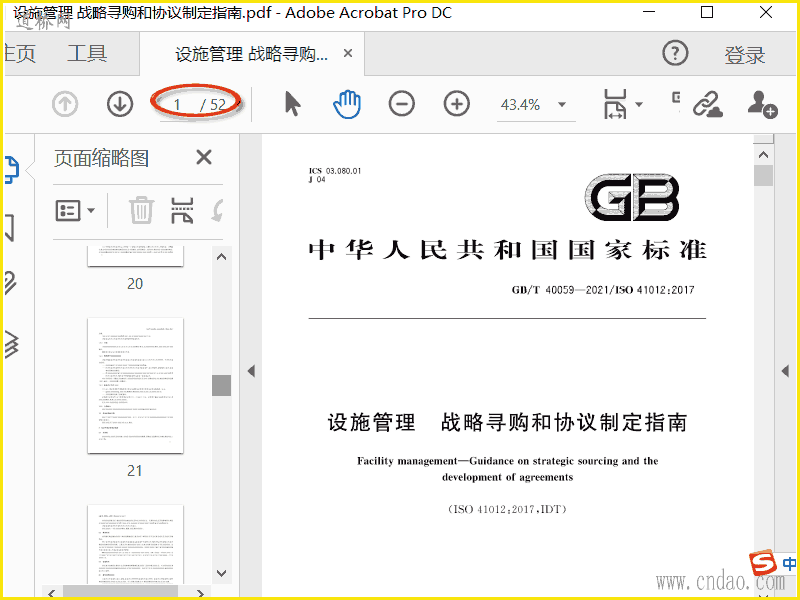Close the 页面缩略图 panel
Screen dimensions: 800x600
point(204,157)
